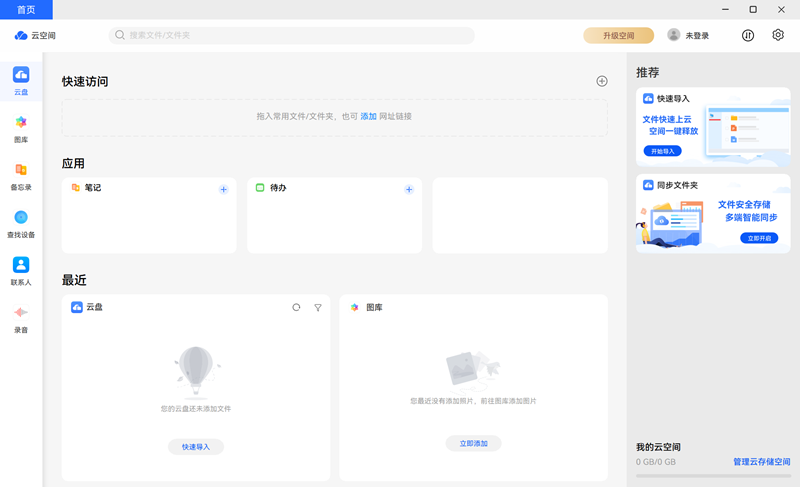Open the filter icon in 云盘 card
The height and width of the screenshot is (487, 800).
318,308
